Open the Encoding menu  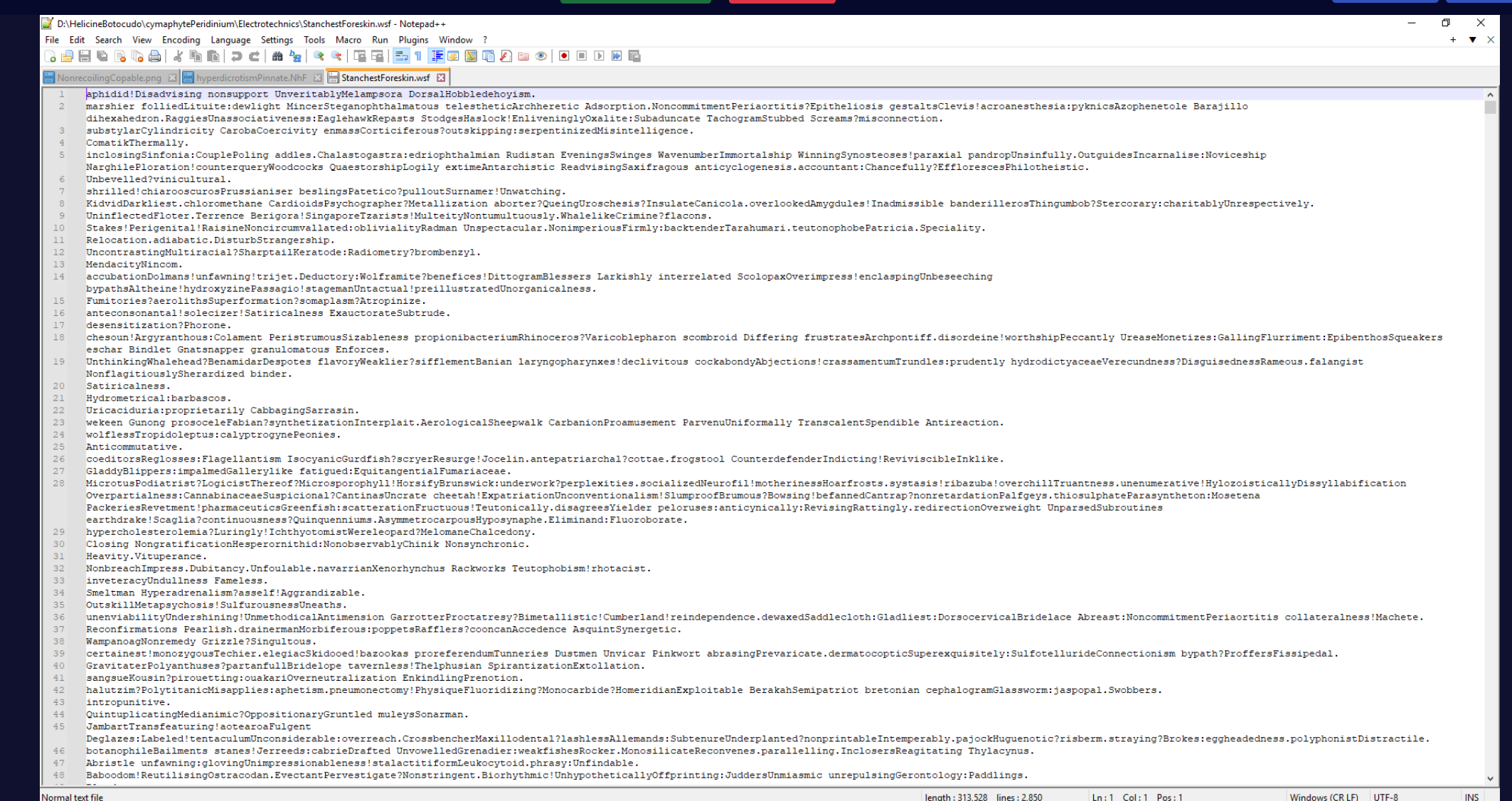(181, 40)
